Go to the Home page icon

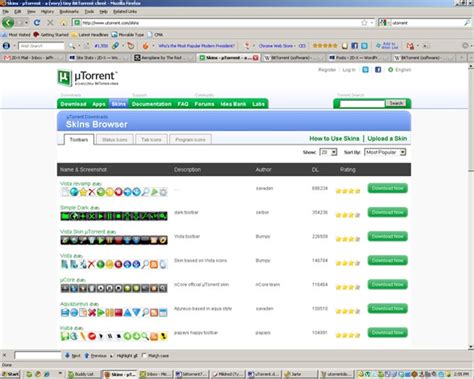[63, 23]
